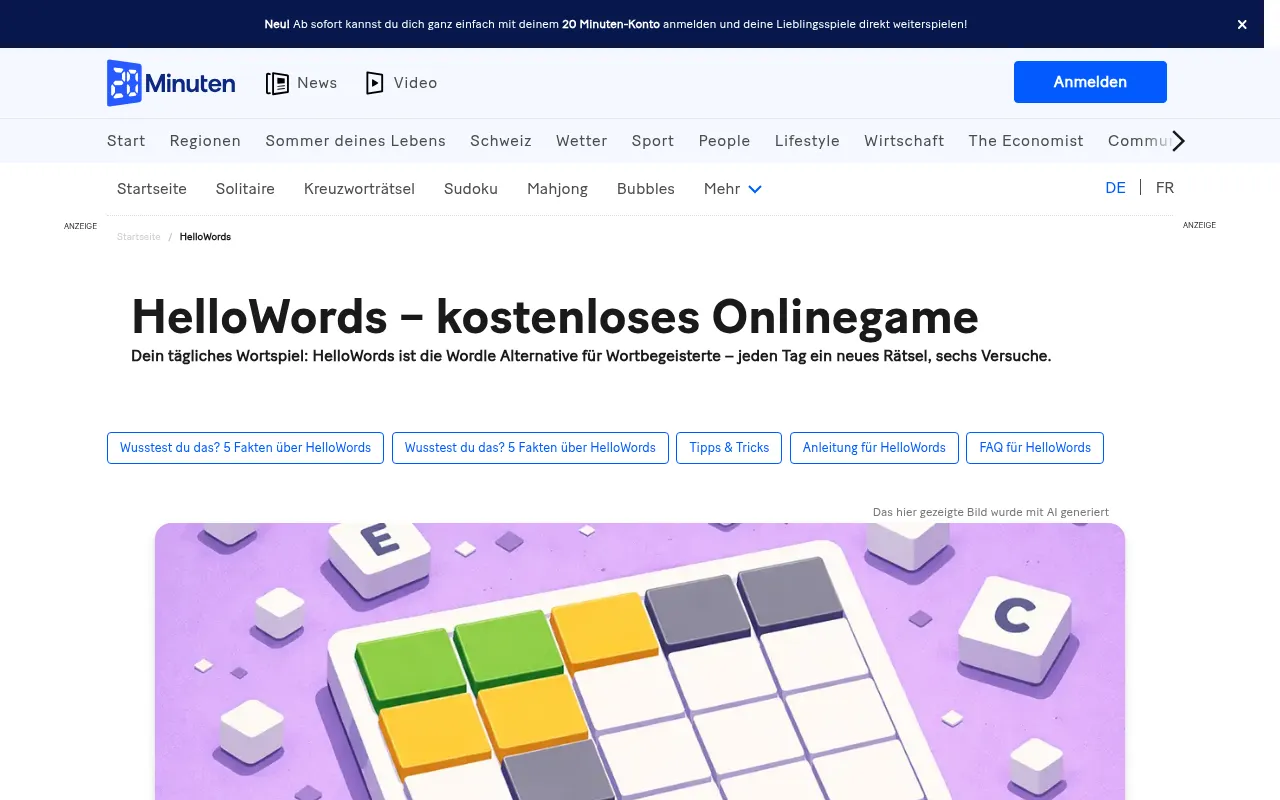Go to games Startseite tab

[152, 189]
